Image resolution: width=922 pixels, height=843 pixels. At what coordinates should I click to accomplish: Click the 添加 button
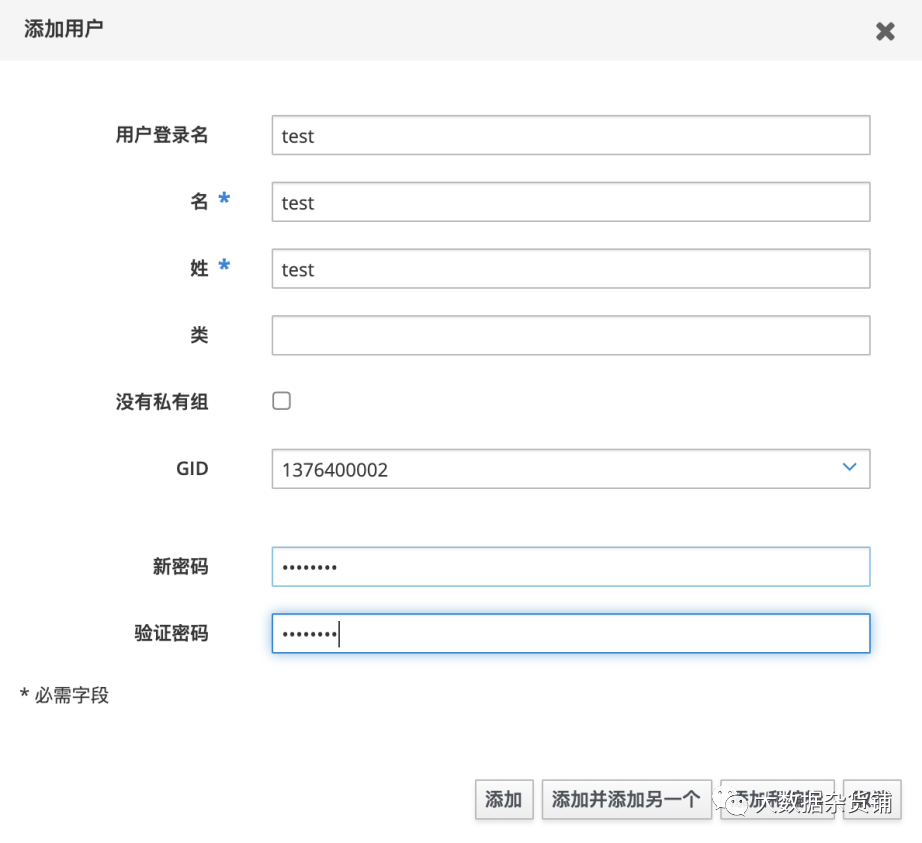click(504, 799)
